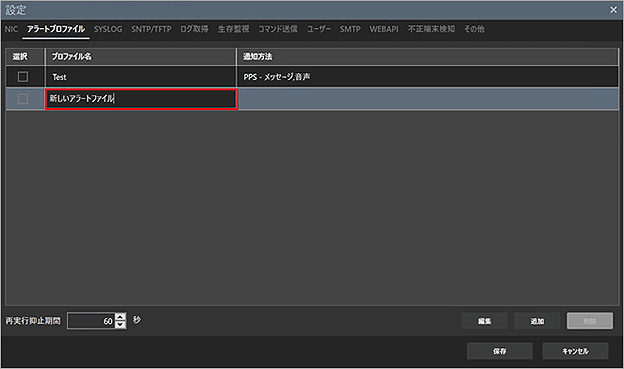Save settings with the 保存 button

pyautogui.click(x=499, y=351)
